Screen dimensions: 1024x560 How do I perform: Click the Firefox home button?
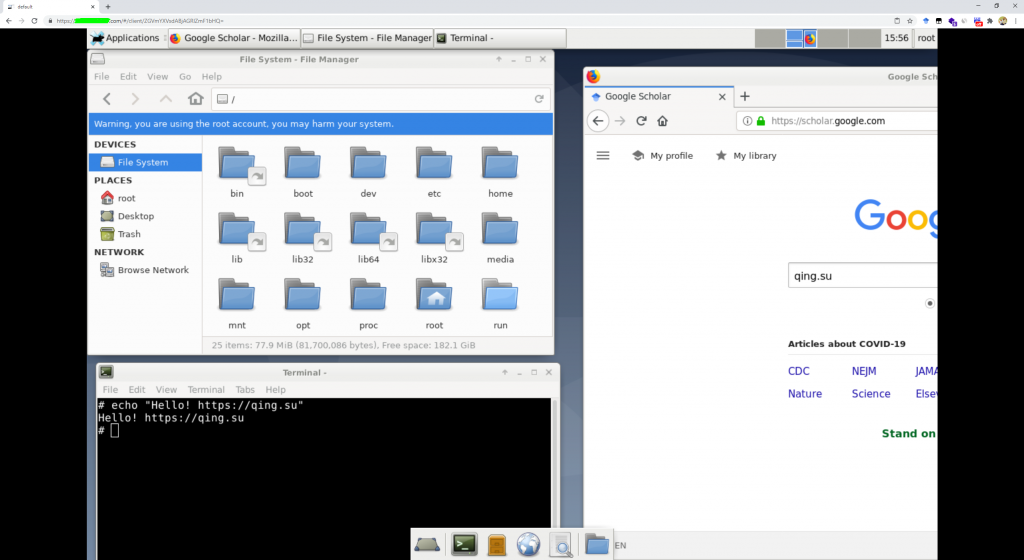pos(662,121)
